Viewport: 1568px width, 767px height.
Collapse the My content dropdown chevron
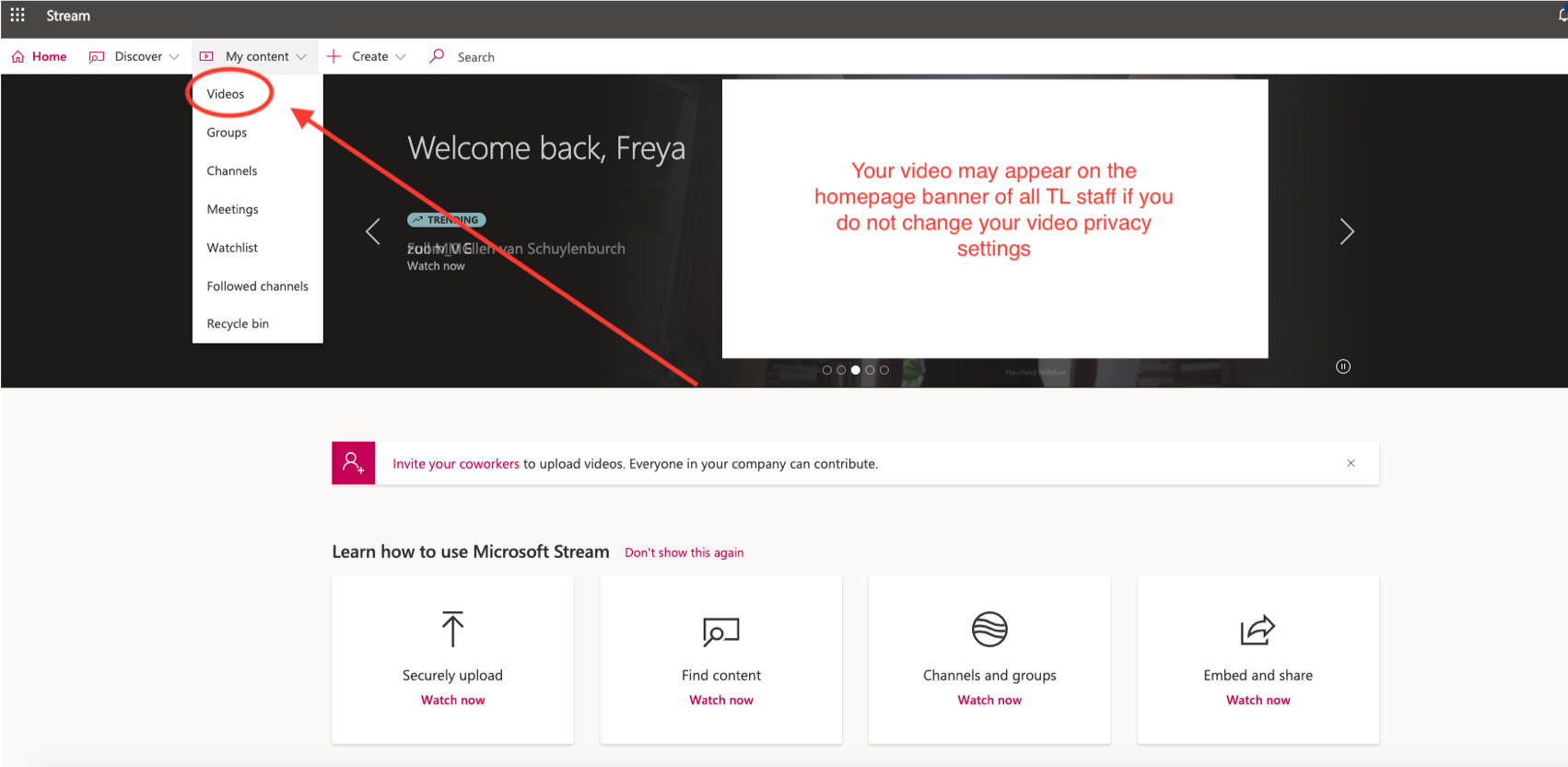[x=301, y=57]
